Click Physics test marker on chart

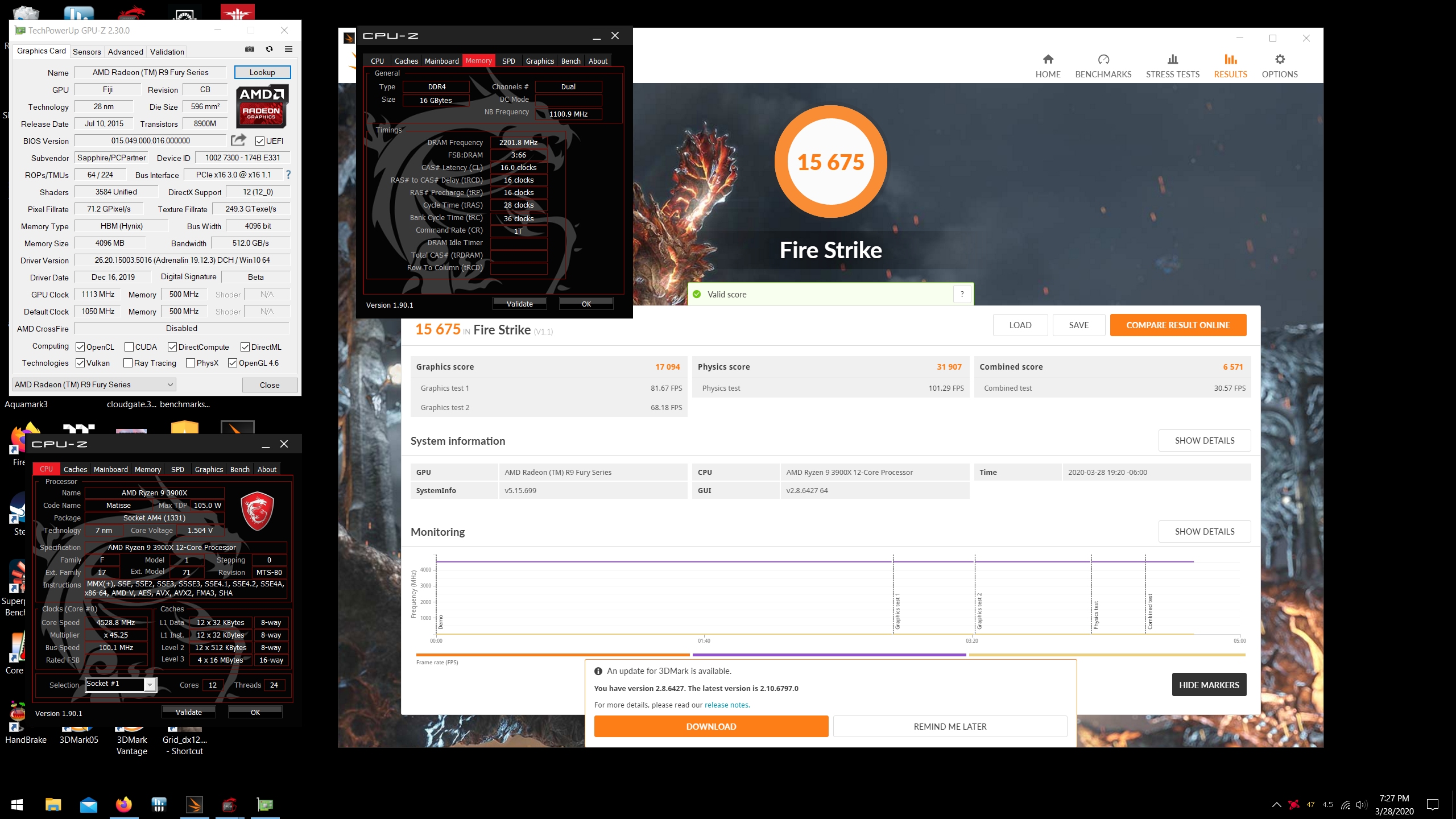coord(1095,615)
